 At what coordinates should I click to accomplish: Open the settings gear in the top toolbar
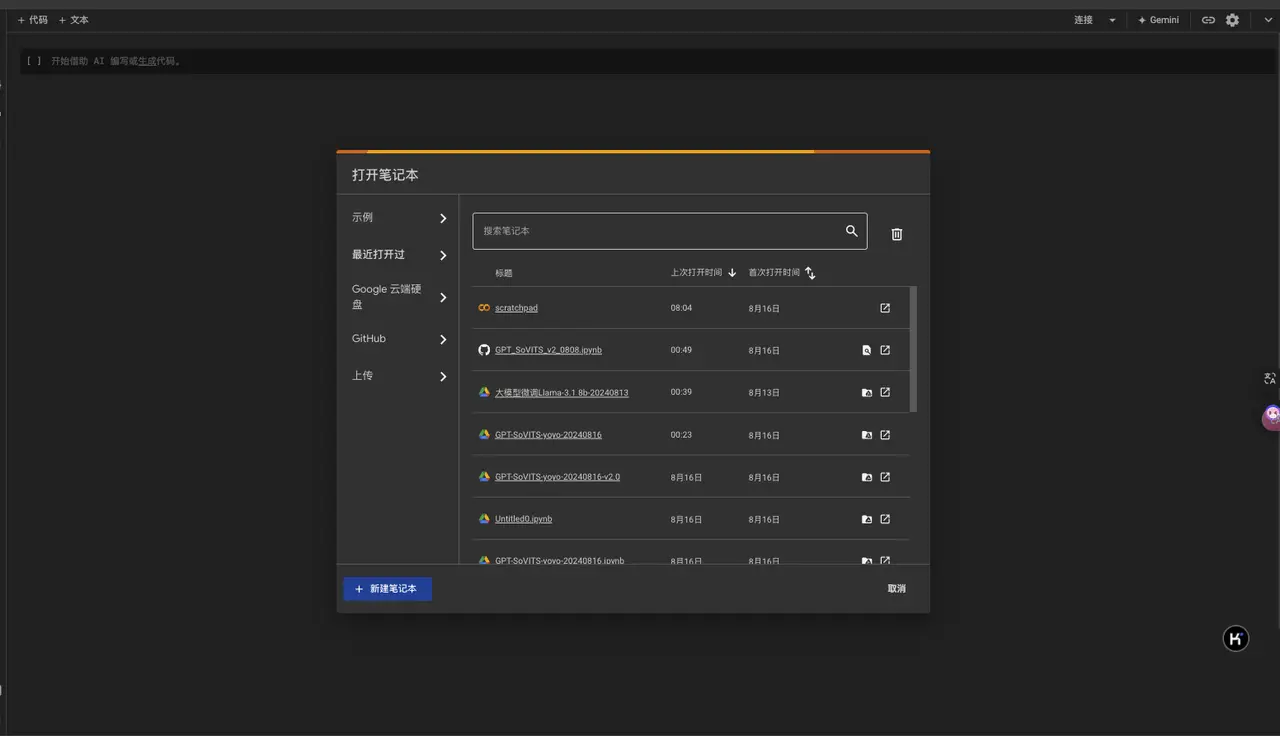coord(1232,20)
